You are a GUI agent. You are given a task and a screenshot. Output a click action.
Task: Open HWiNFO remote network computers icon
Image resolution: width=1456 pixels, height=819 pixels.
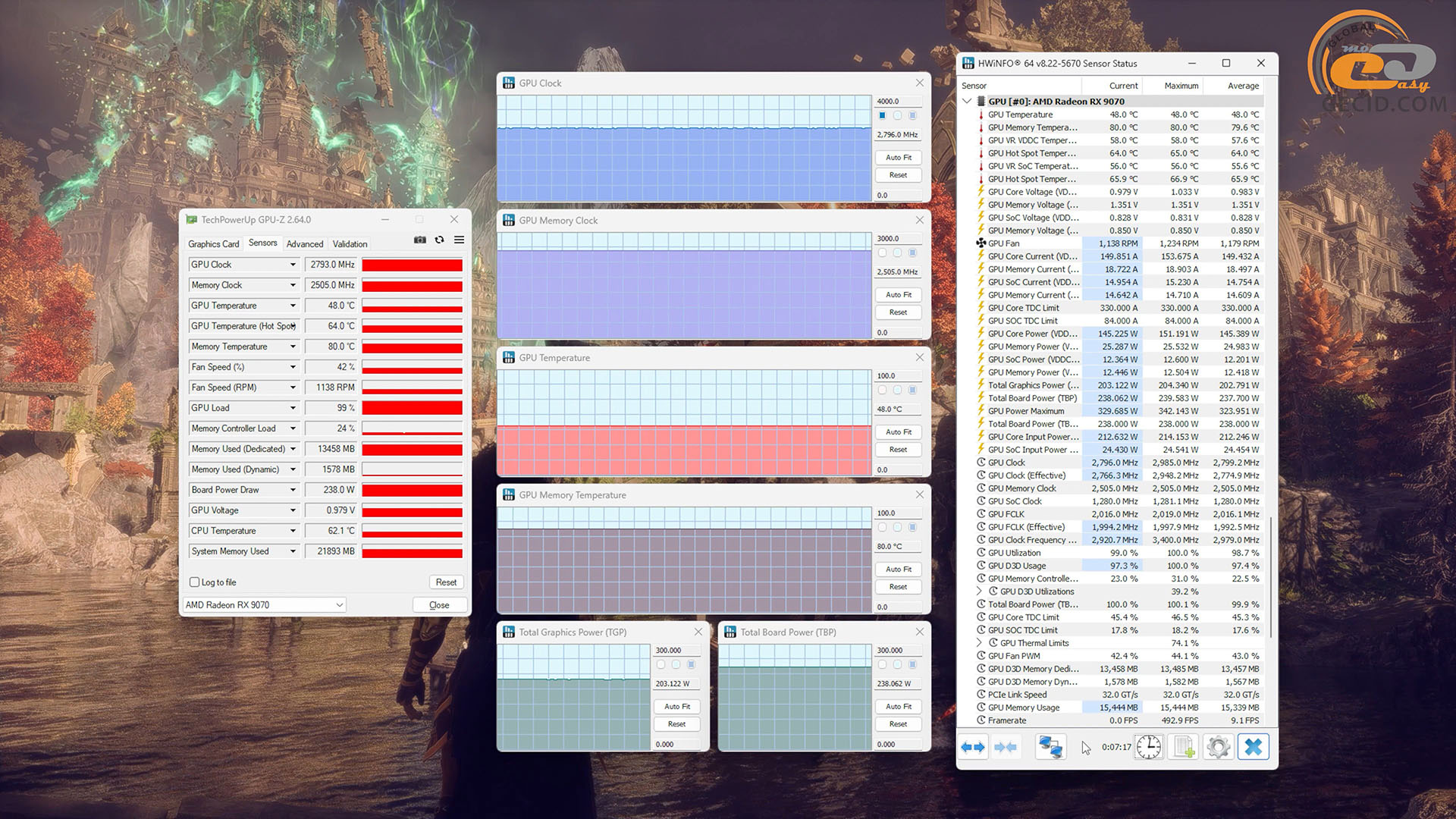coord(1050,747)
